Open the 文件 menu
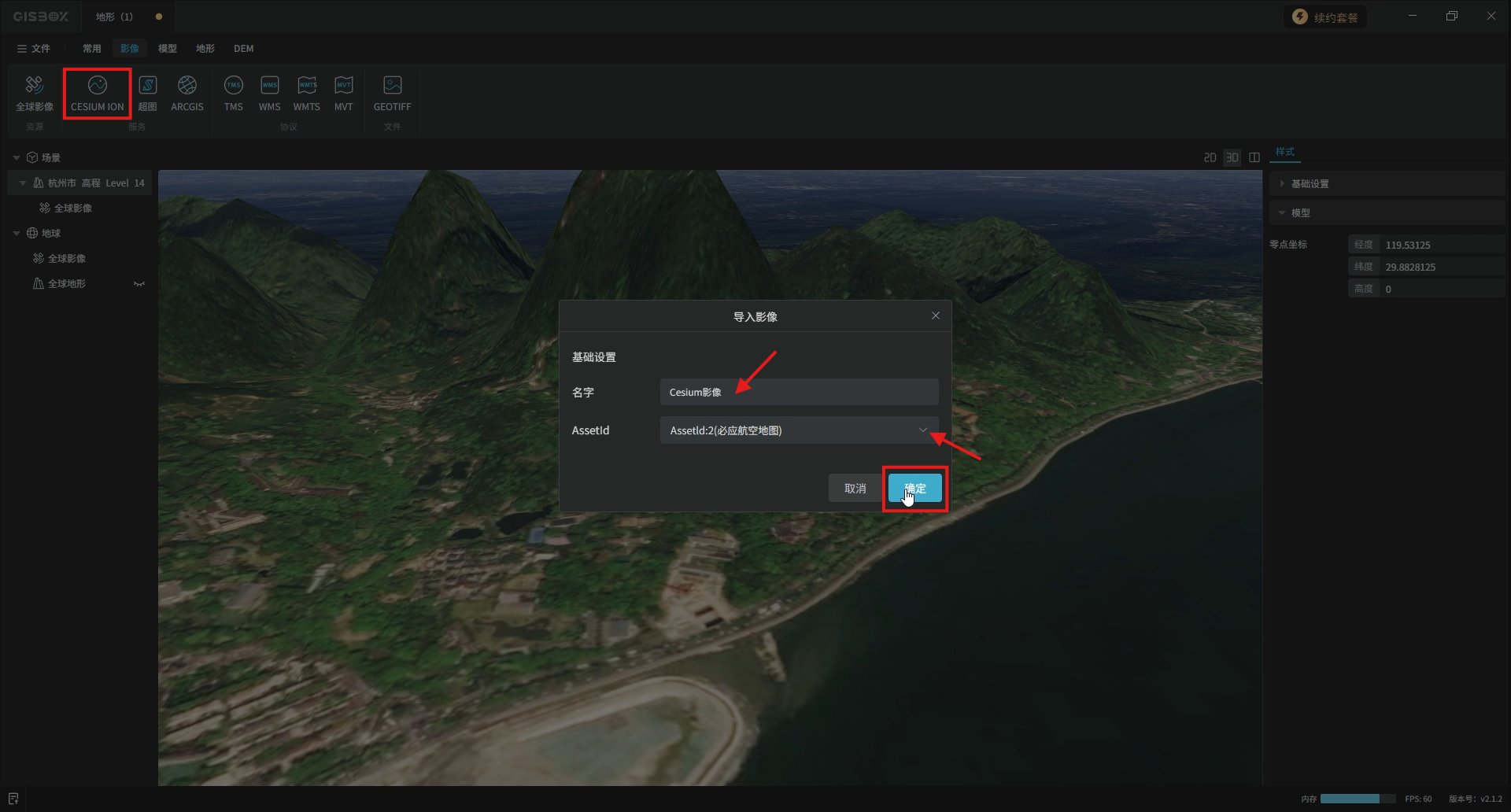 (34, 49)
